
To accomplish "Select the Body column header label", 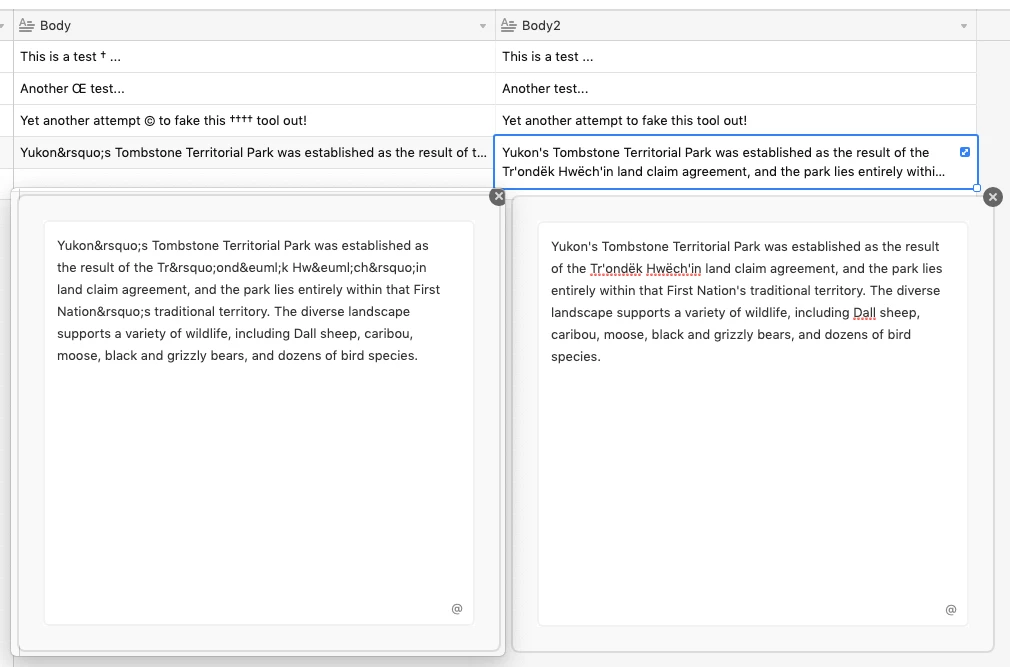I will click(x=55, y=25).
